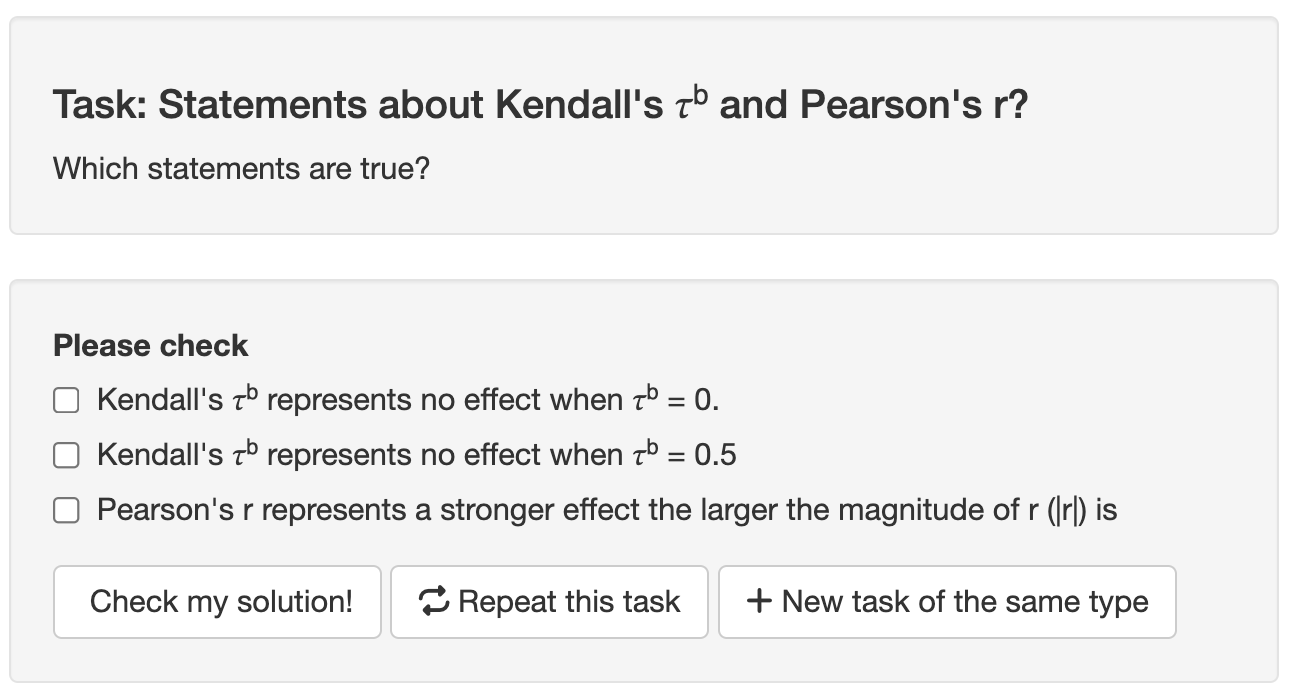
Task: Enable the Pearson's r statement checkbox
Action: pyautogui.click(x=66, y=511)
